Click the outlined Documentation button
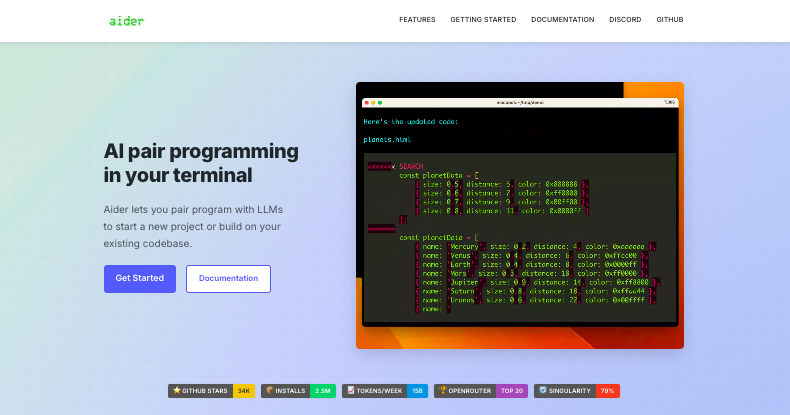Screen dimensions: 790x415 point(228,279)
